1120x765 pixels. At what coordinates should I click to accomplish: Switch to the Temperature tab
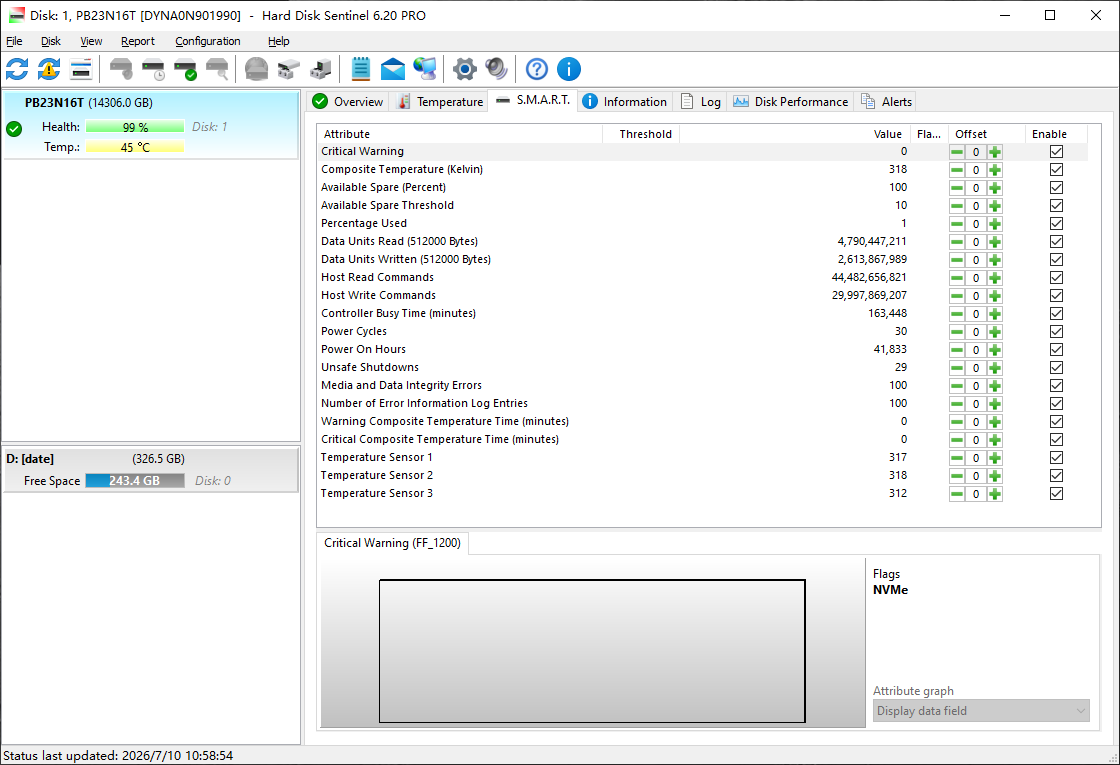click(x=440, y=101)
